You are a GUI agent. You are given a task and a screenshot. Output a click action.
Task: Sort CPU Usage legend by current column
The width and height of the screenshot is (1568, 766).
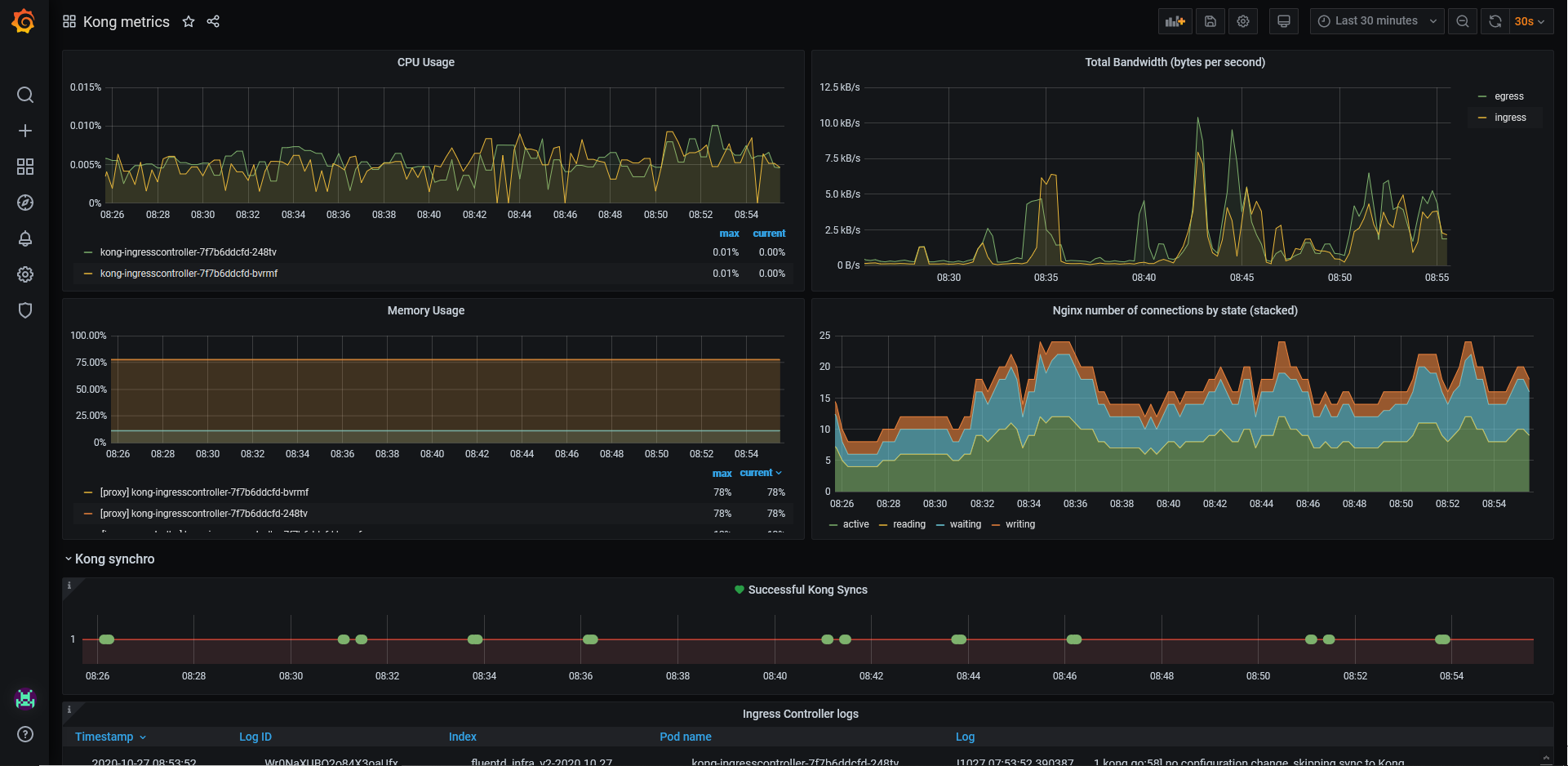pos(769,234)
